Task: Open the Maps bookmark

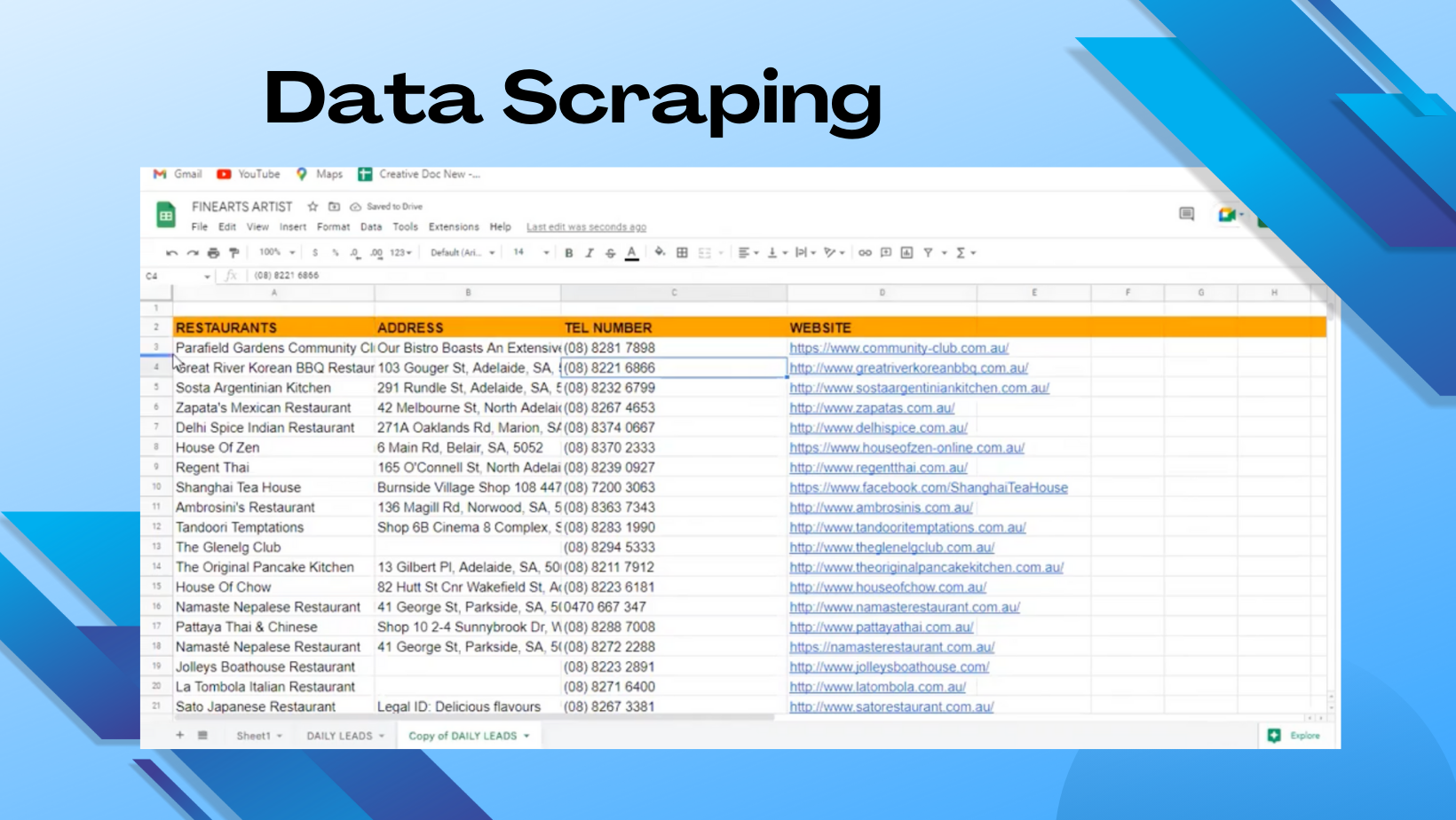Action: tap(319, 175)
